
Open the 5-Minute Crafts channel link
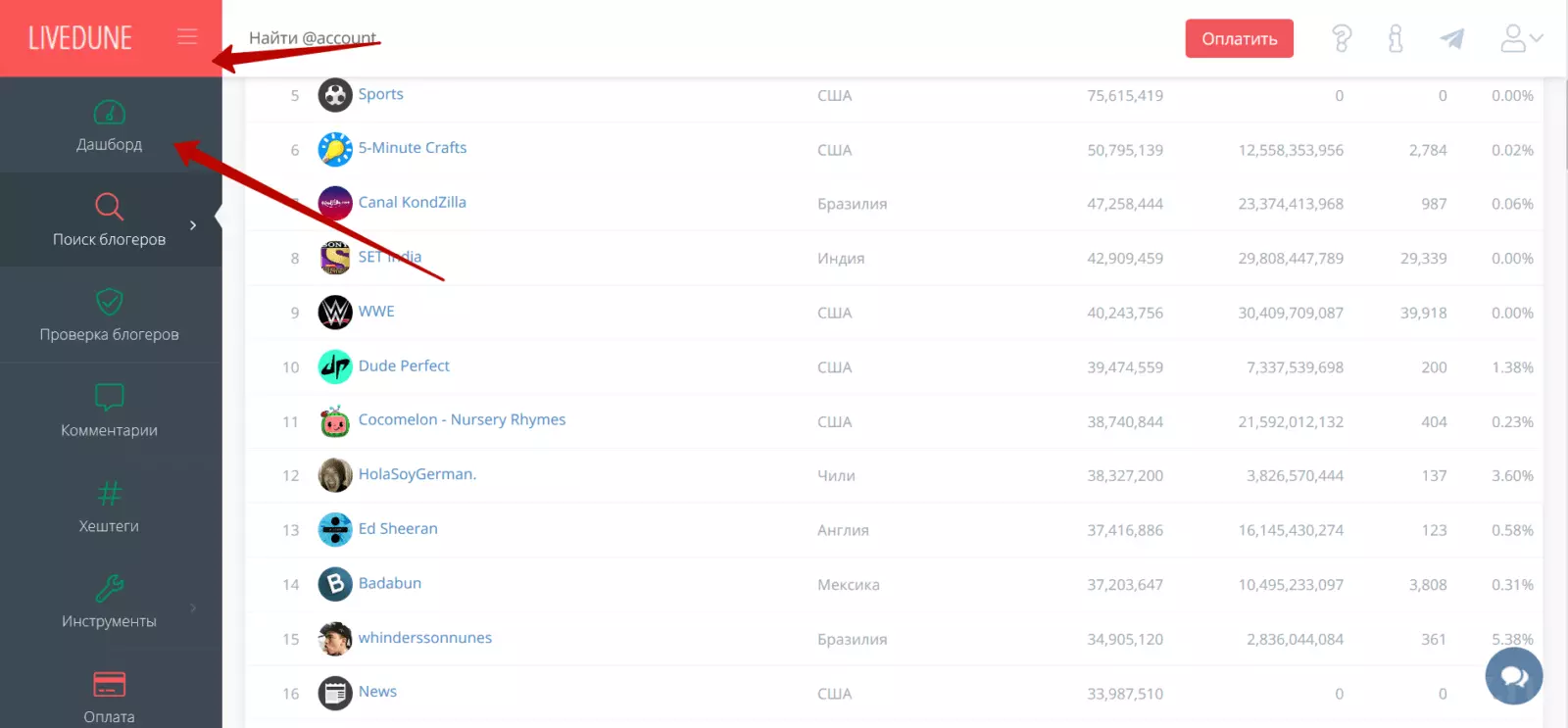(x=412, y=148)
